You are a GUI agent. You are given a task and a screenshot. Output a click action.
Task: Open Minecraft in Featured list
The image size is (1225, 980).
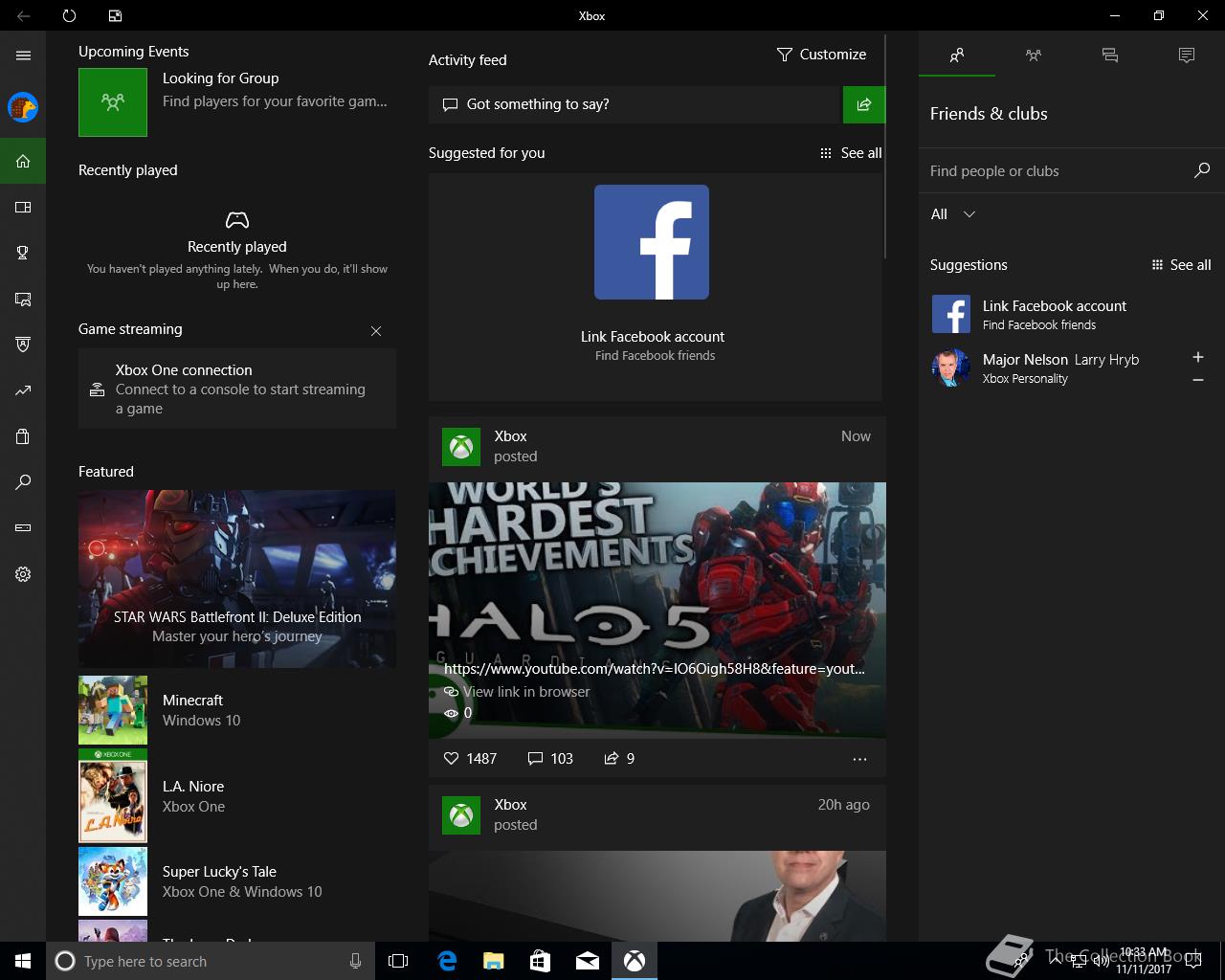tap(237, 710)
